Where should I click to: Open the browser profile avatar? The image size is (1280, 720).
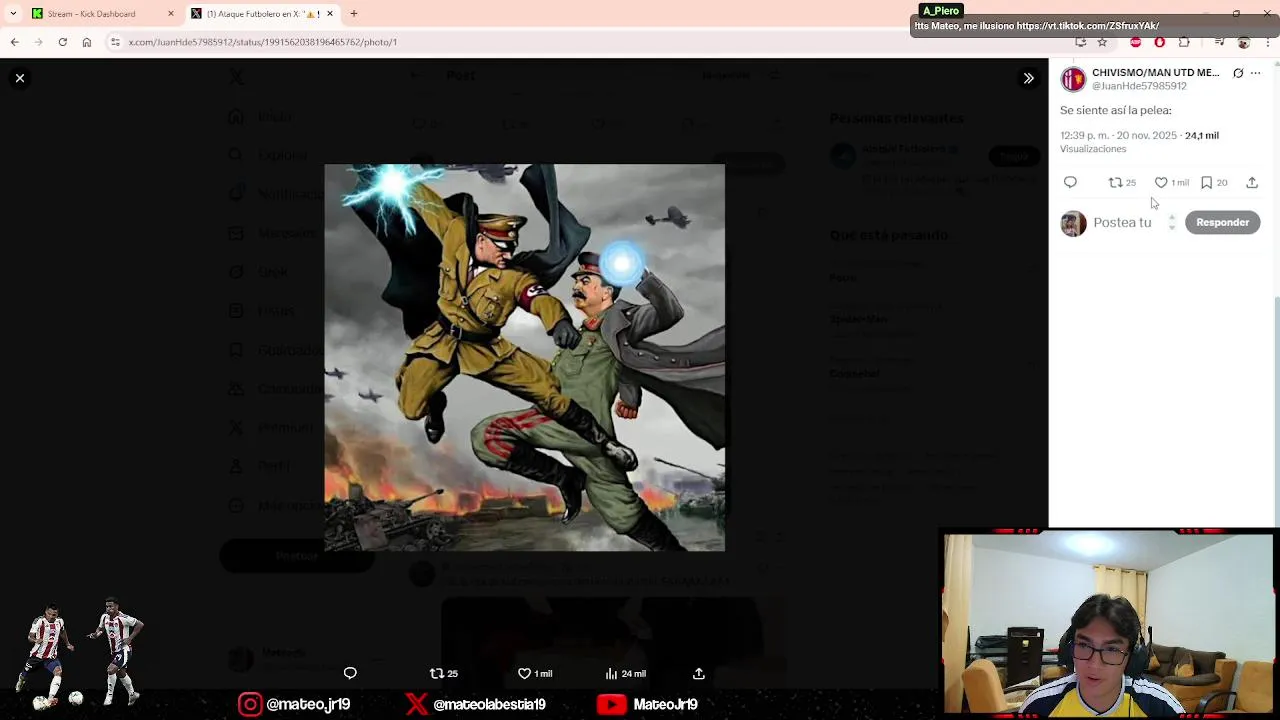tap(1244, 42)
